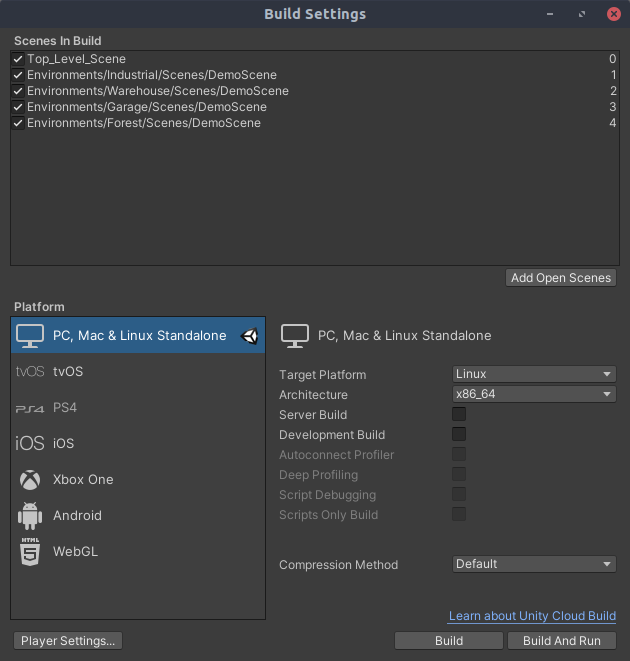Select the PC, Mac & Linux Standalone label in the platform list
This screenshot has height=661, width=630.
click(x=140, y=336)
